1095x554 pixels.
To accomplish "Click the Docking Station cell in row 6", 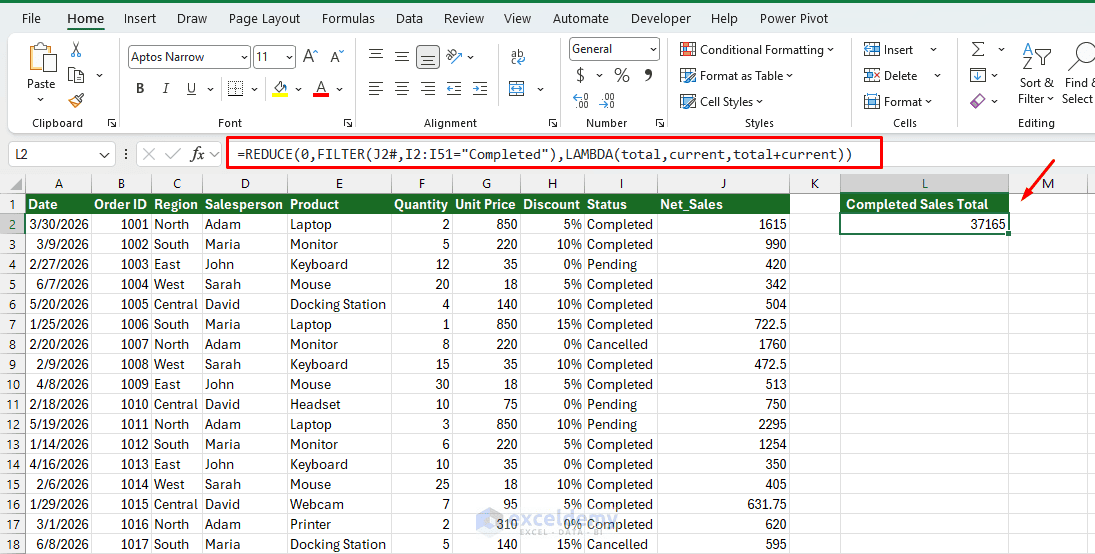I will (x=339, y=305).
